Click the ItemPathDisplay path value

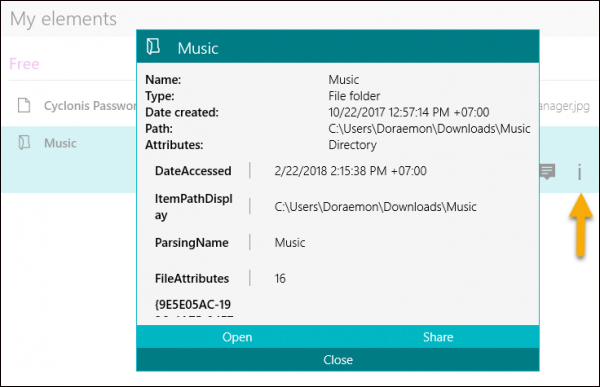pos(375,207)
